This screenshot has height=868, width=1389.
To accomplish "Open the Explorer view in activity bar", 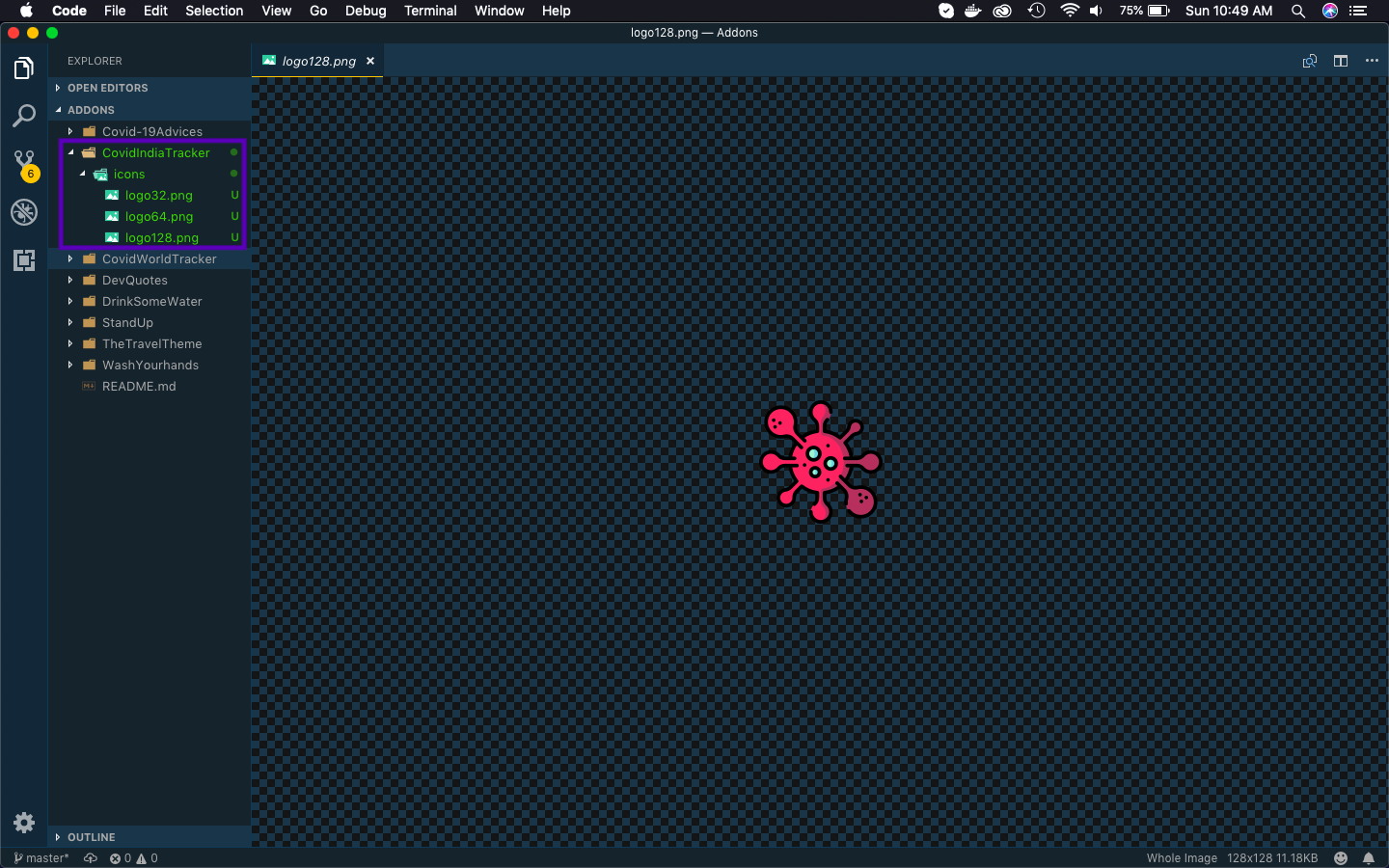I will [24, 68].
